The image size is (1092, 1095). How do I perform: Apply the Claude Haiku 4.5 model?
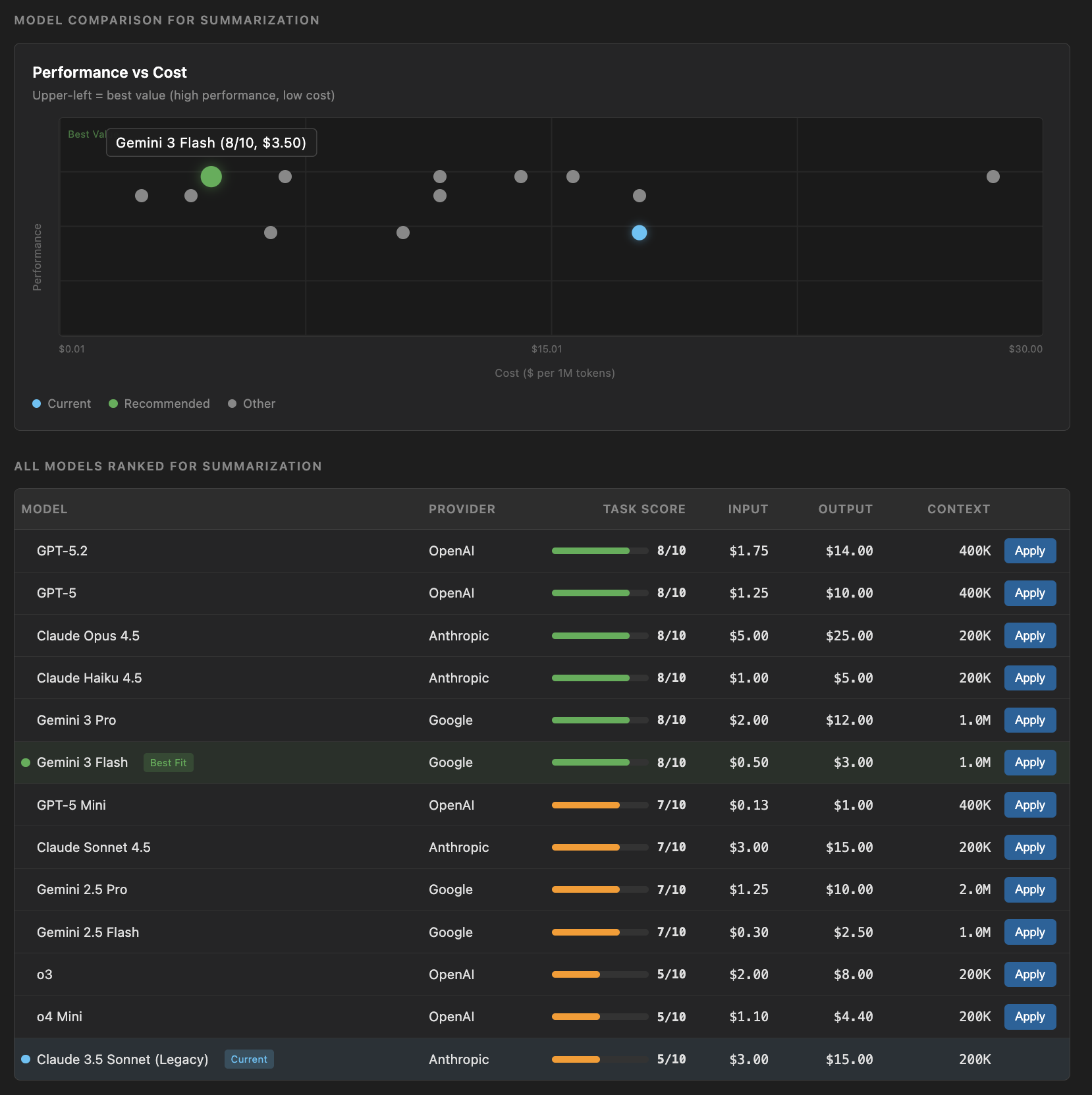pyautogui.click(x=1029, y=678)
